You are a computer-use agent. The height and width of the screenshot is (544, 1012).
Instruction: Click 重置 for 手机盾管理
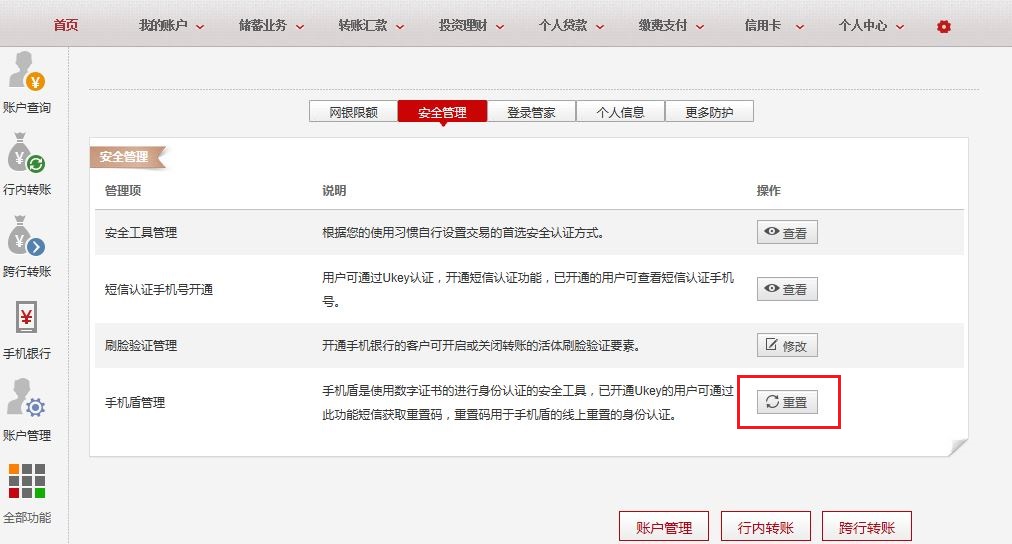point(787,402)
